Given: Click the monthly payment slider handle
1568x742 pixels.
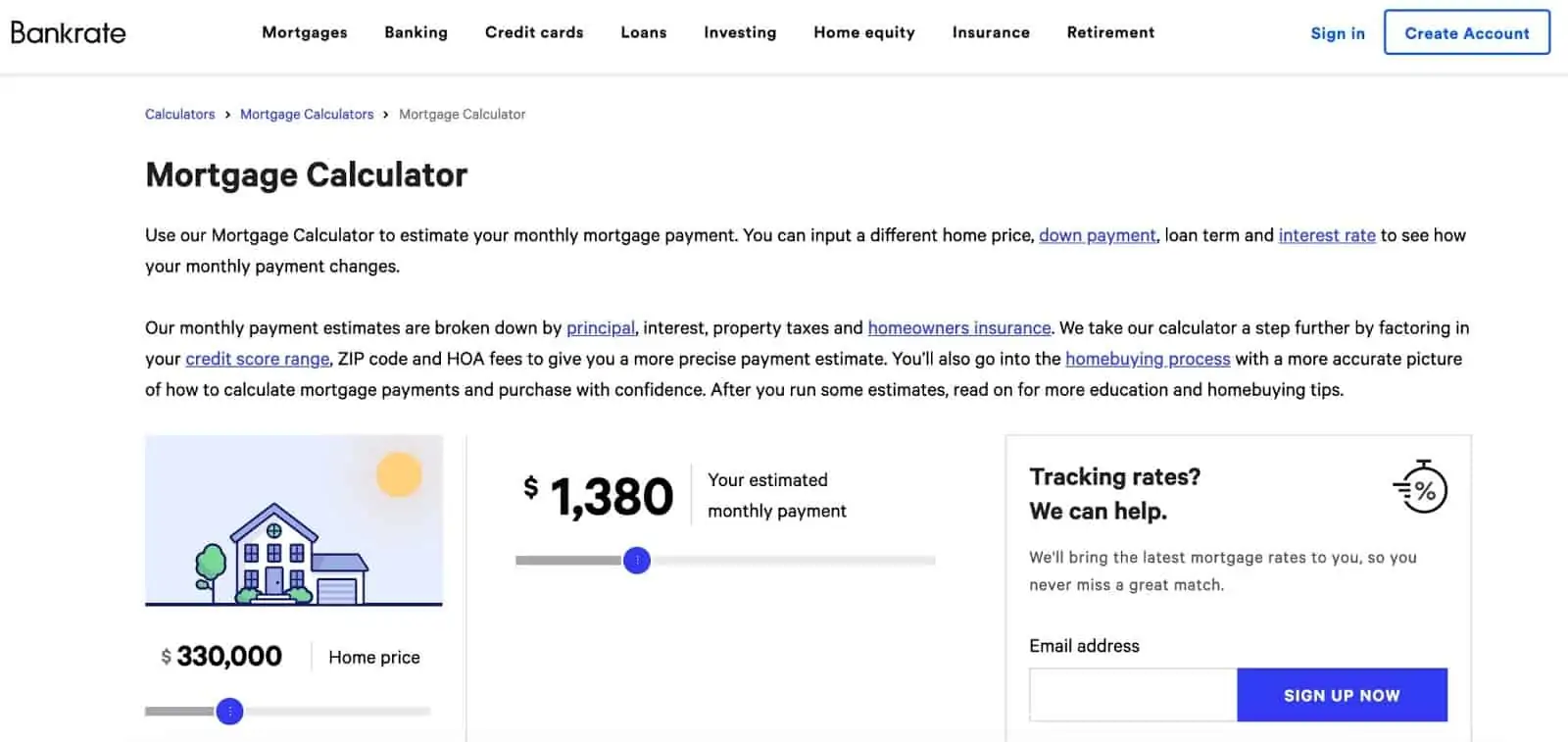Looking at the screenshot, I should point(637,561).
